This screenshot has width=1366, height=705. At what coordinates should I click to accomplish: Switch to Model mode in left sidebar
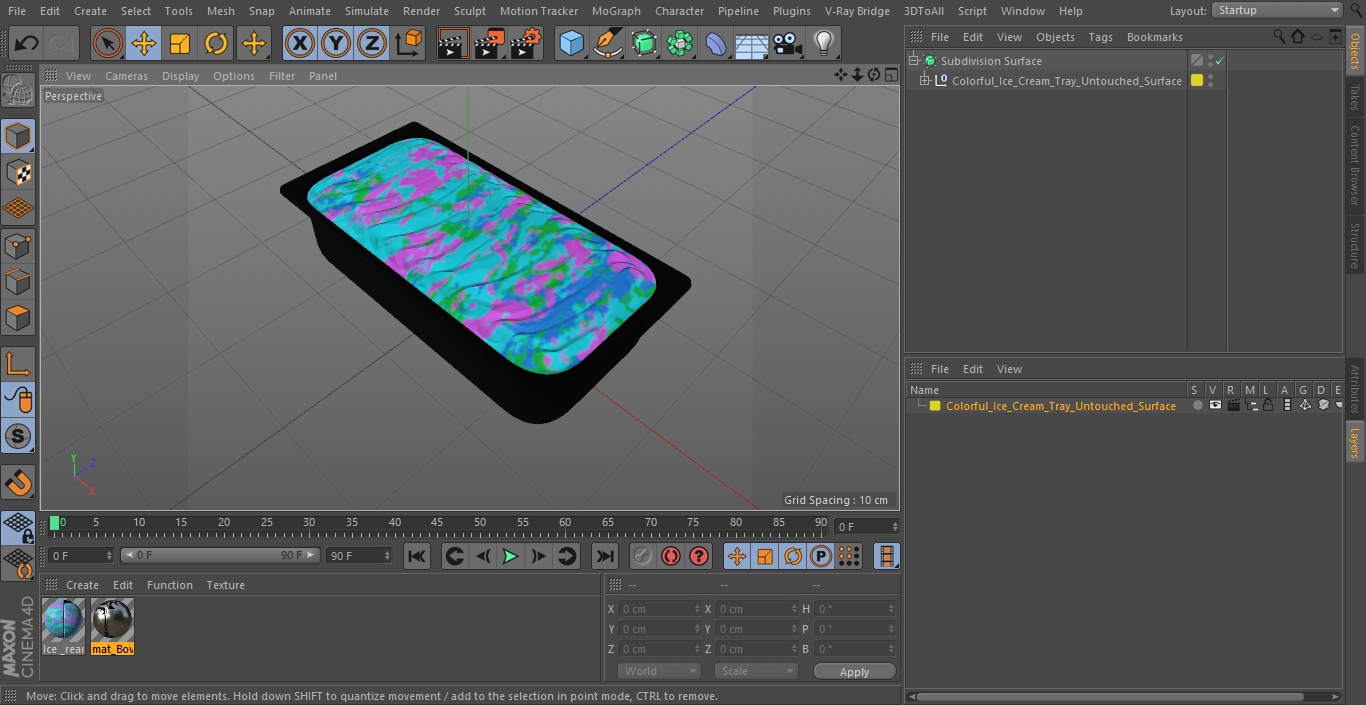click(x=18, y=136)
